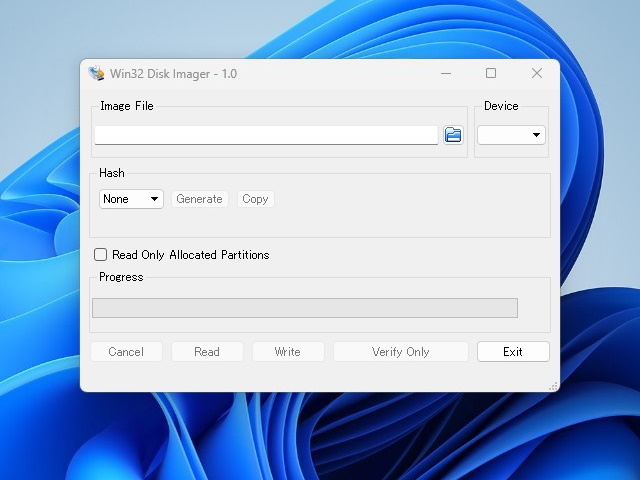Image resolution: width=640 pixels, height=480 pixels.
Task: Close the Win32 Disk Imager window
Action: tap(537, 73)
